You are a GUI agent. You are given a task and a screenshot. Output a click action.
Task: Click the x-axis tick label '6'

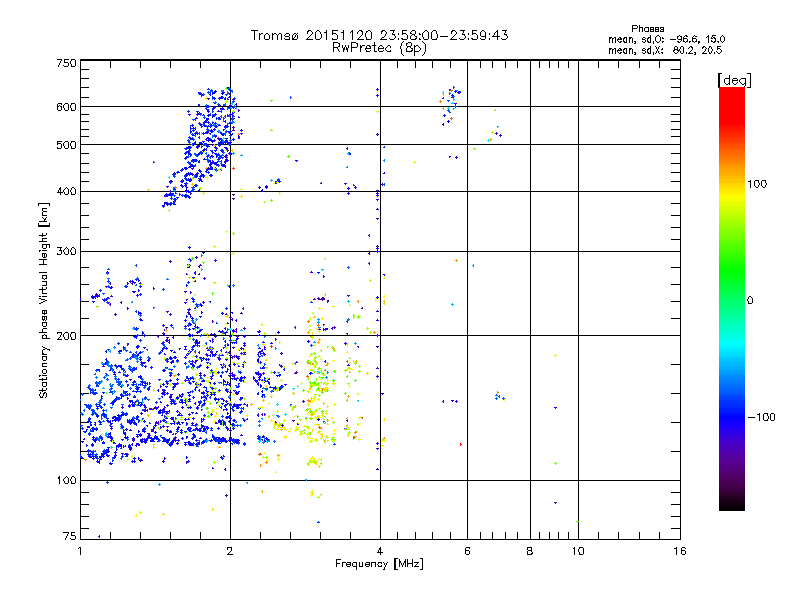coord(467,551)
